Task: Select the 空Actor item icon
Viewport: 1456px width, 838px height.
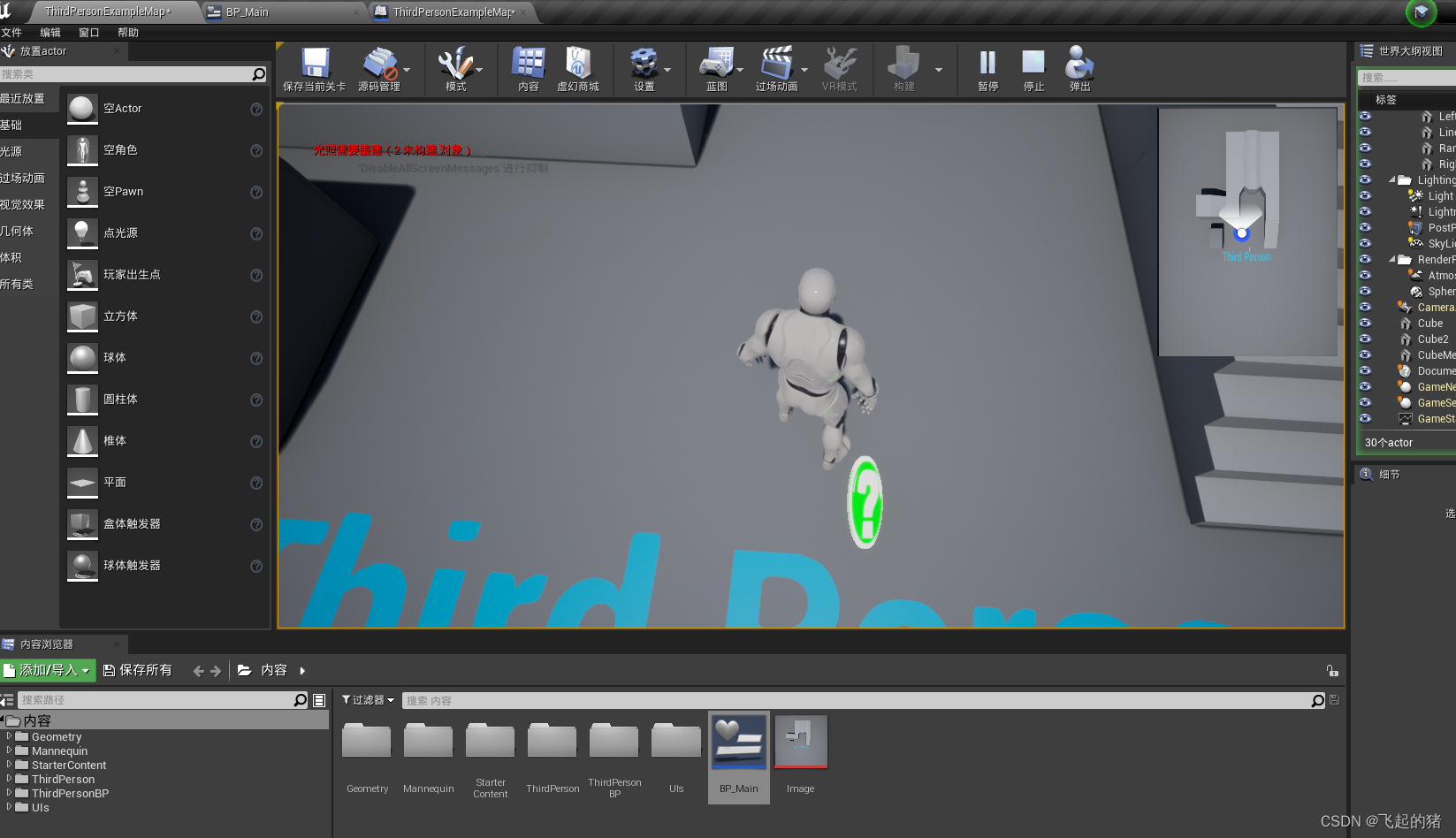Action: (x=82, y=109)
